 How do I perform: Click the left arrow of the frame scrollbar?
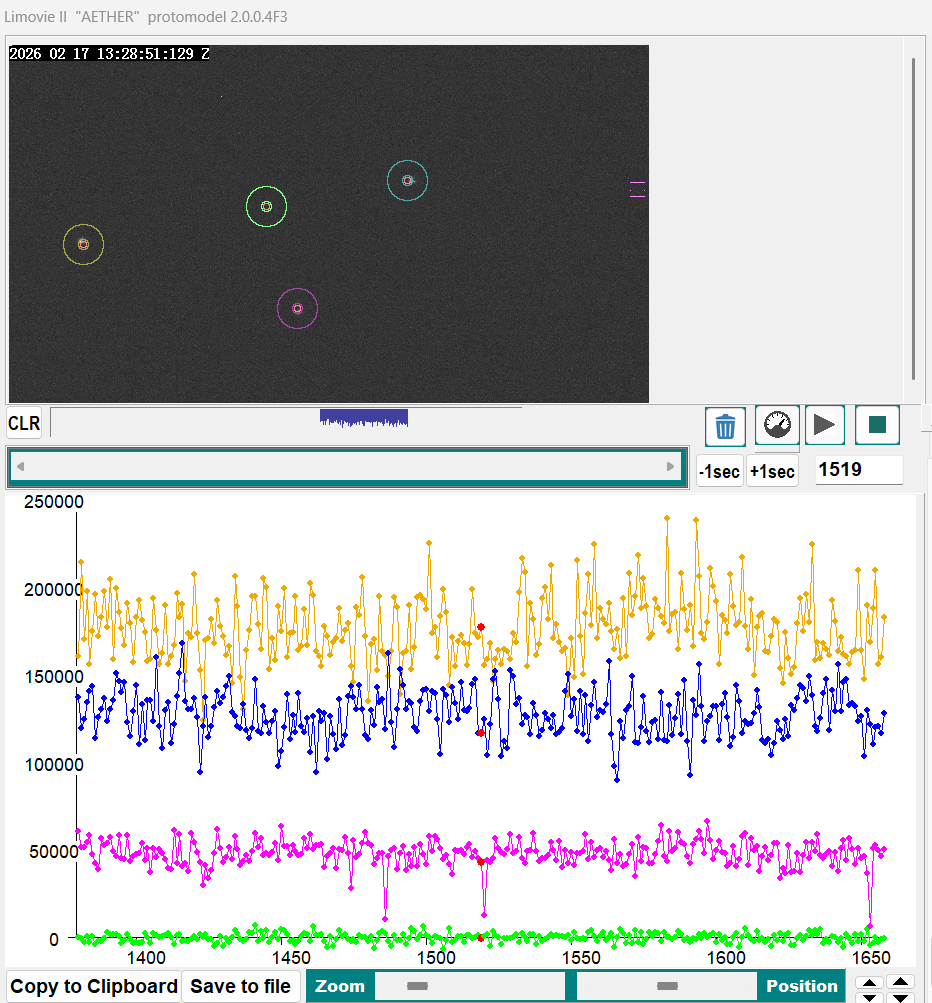20,467
